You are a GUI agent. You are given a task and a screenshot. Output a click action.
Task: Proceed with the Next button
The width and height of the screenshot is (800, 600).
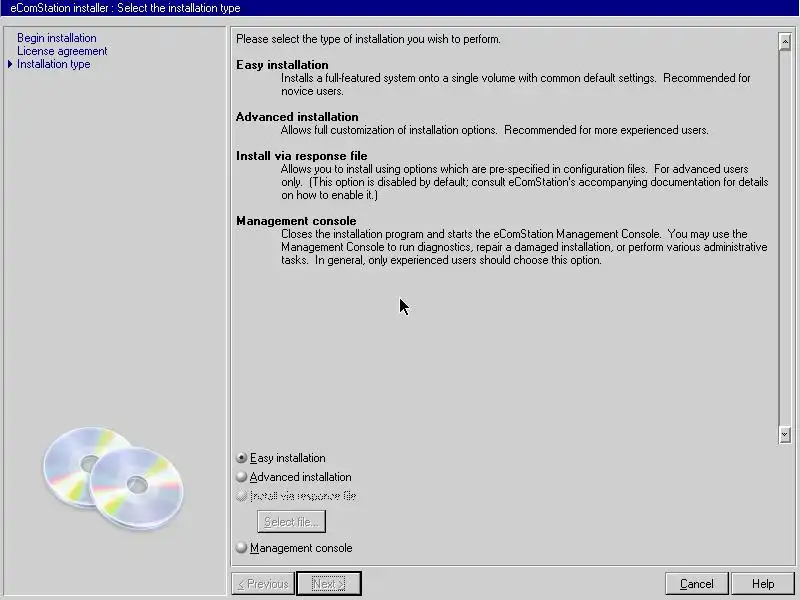(329, 583)
